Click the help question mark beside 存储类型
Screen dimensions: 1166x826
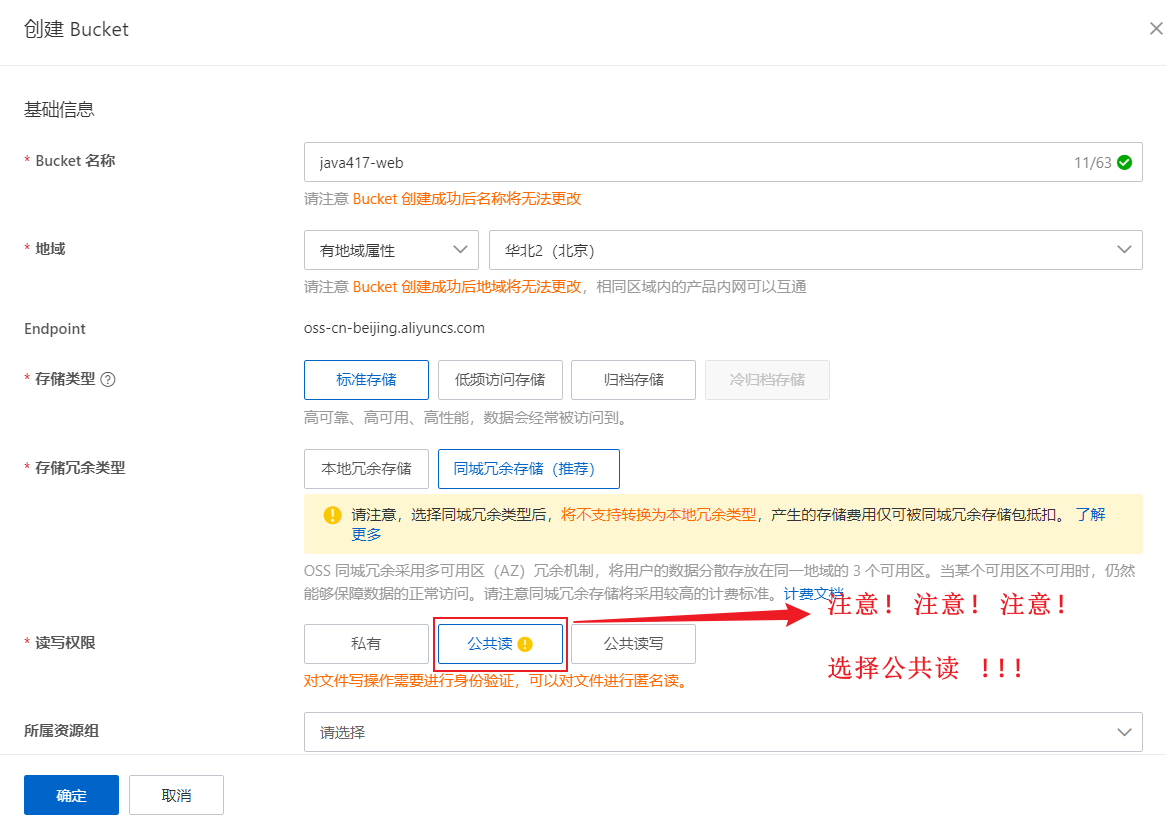click(108, 379)
